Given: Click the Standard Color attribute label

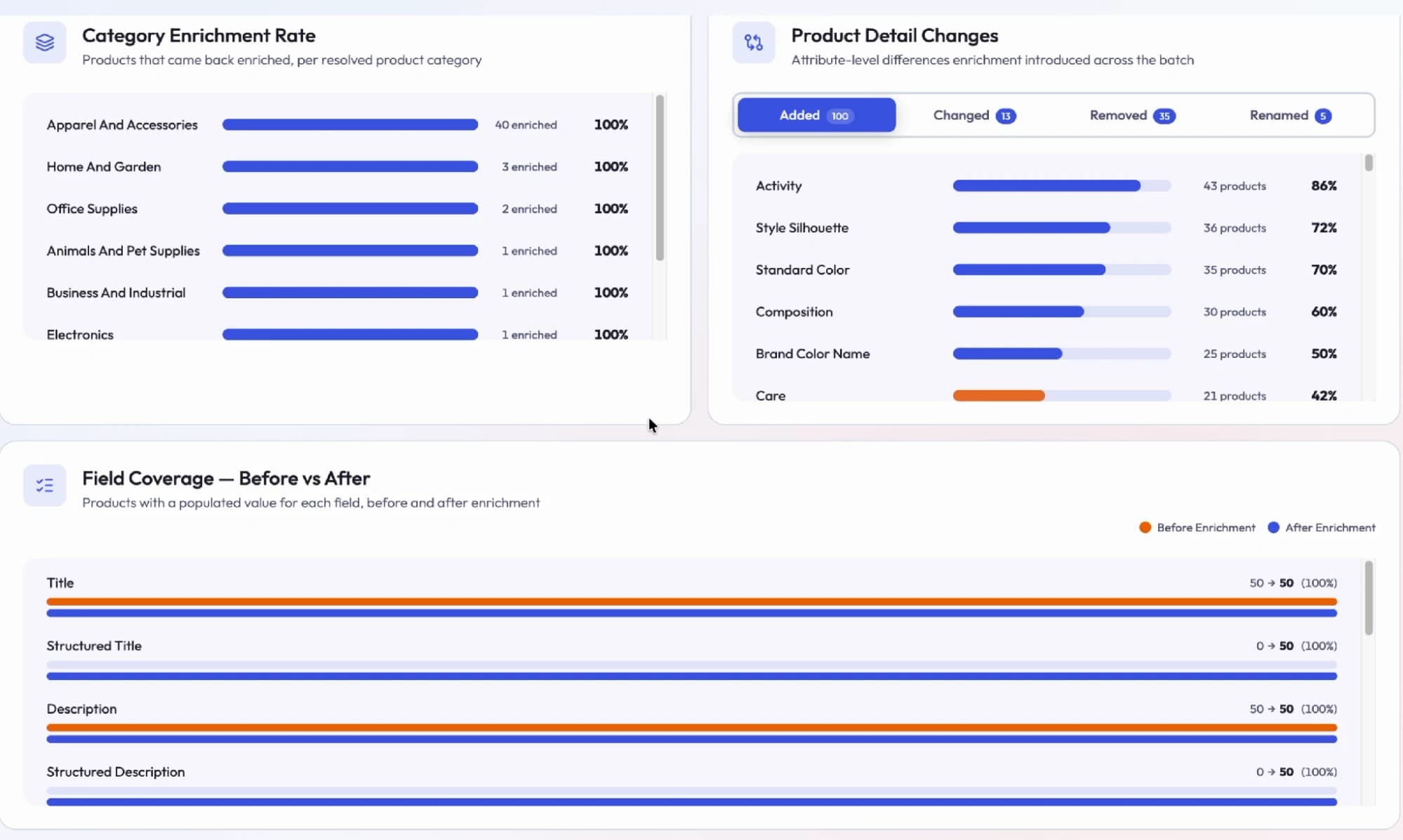Looking at the screenshot, I should (802, 270).
